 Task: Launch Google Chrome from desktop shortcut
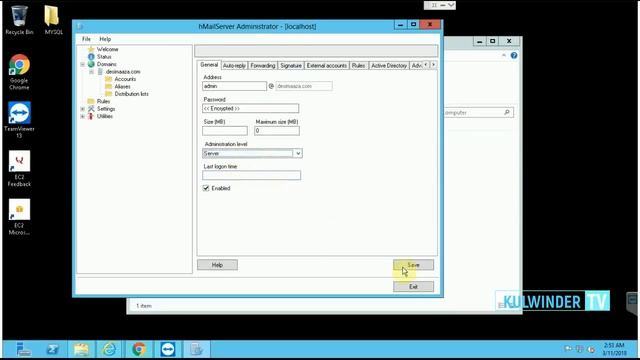[x=19, y=72]
